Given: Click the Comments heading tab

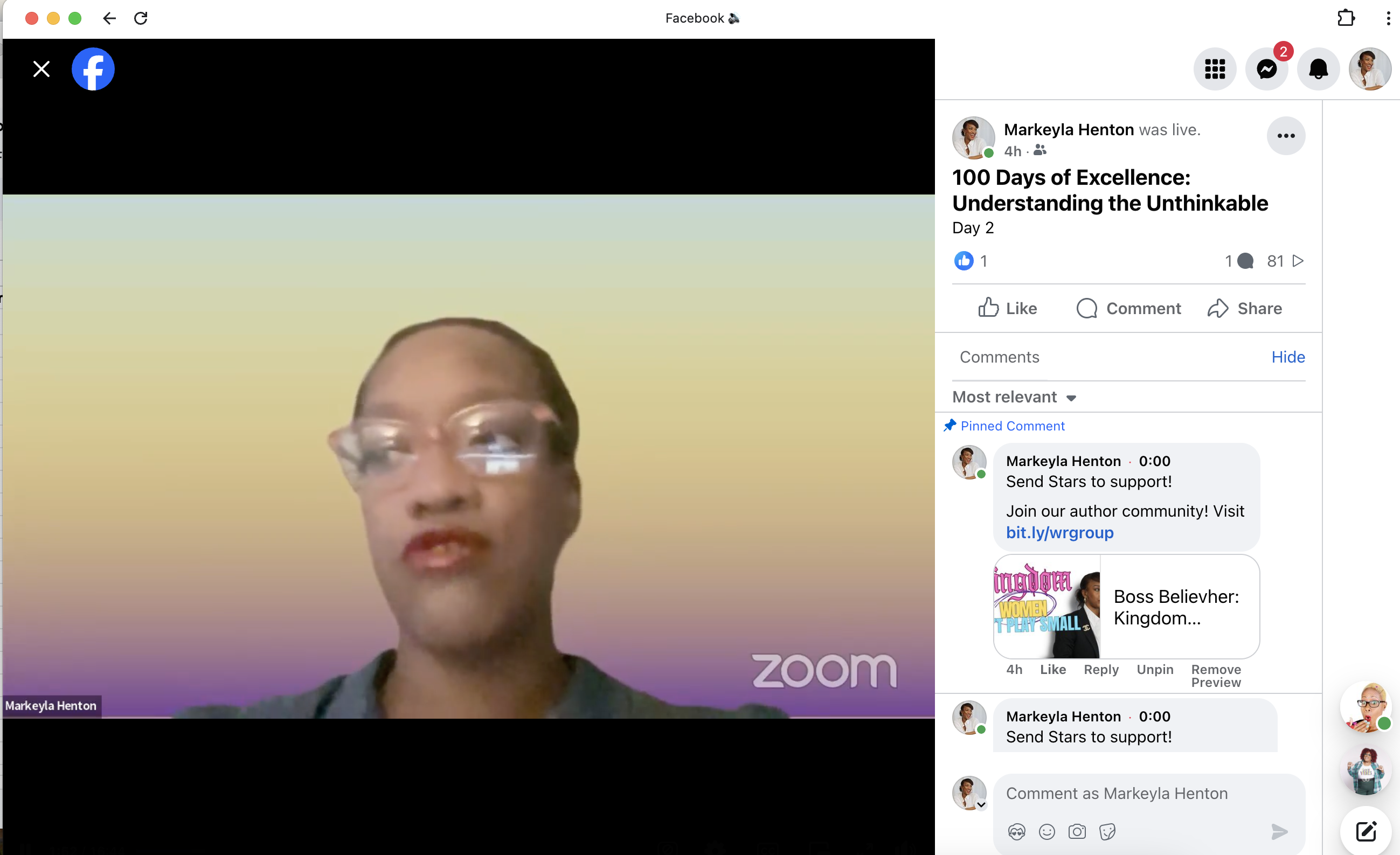Looking at the screenshot, I should 999,357.
